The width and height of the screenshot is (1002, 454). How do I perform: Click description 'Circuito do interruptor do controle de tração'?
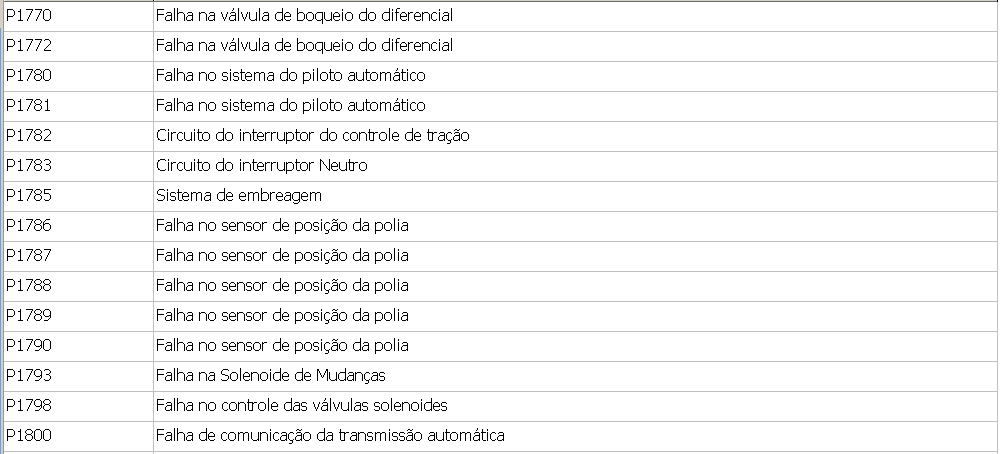(x=312, y=136)
